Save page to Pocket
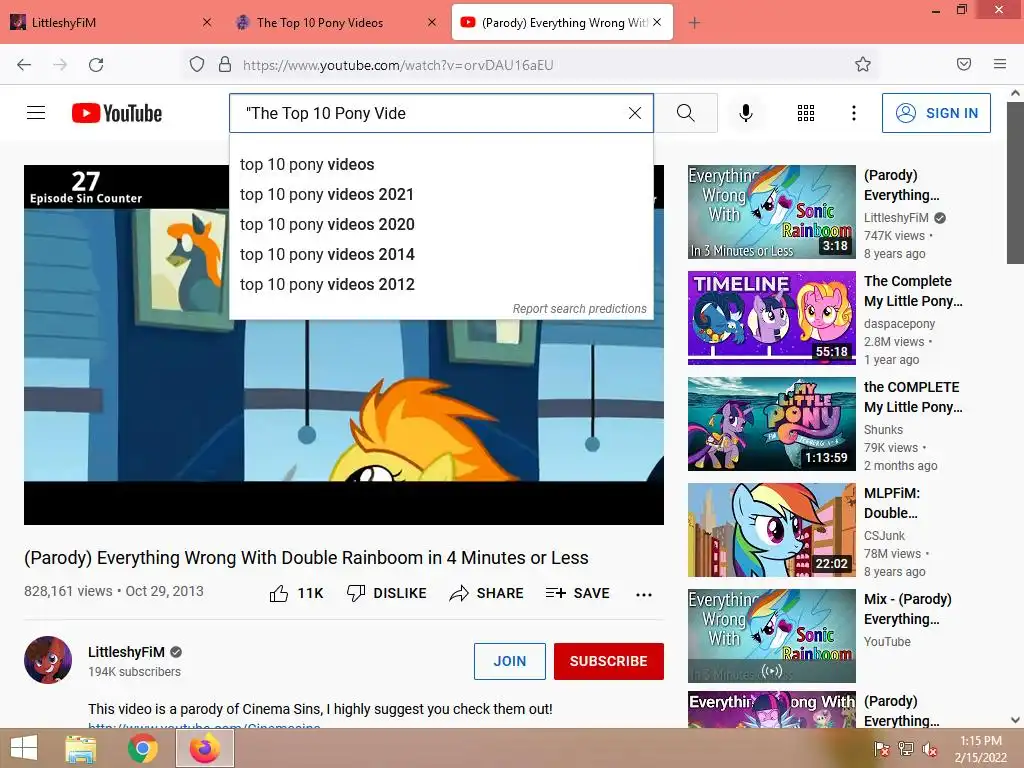The image size is (1024, 768). pos(964,64)
